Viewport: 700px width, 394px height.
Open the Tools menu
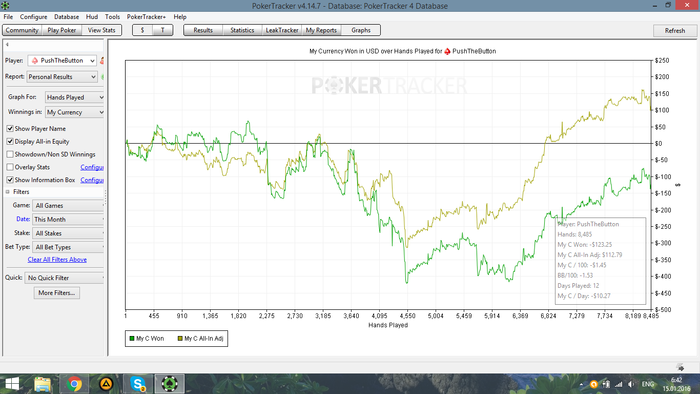(112, 17)
